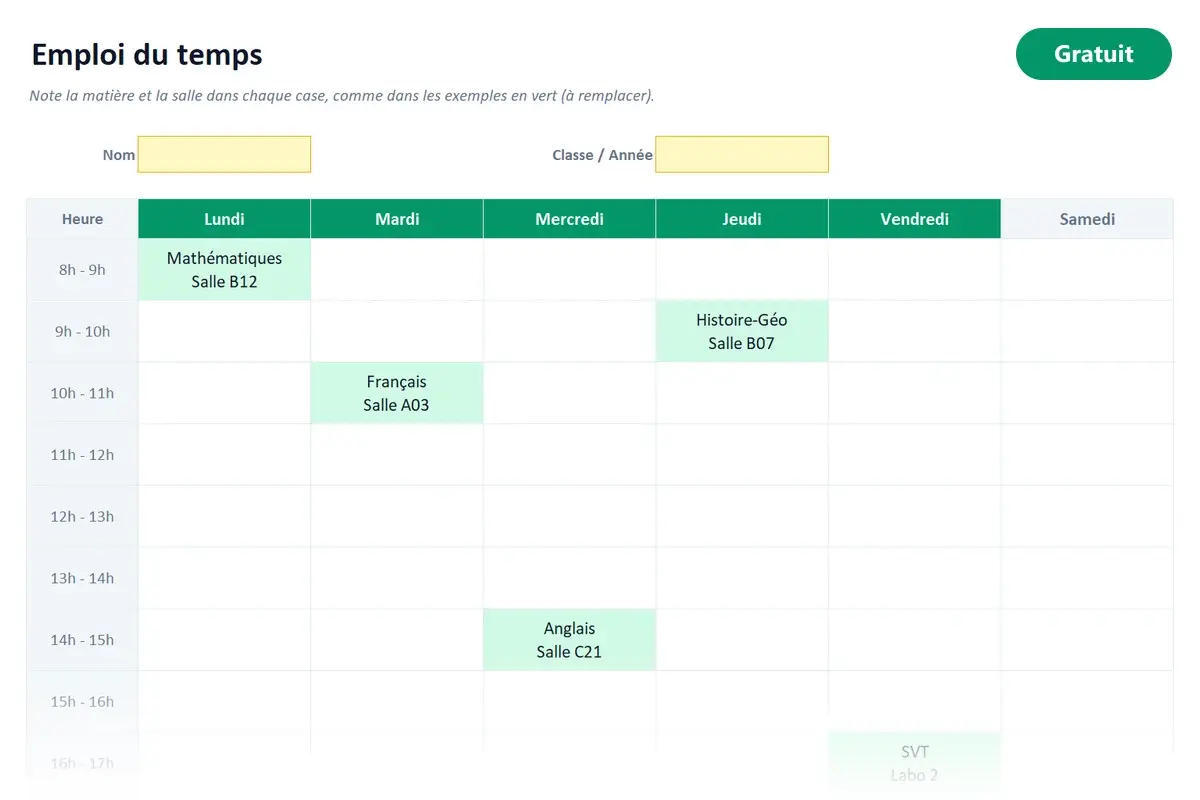Select the Nom input field
This screenshot has height=800, width=1200.
tap(224, 154)
